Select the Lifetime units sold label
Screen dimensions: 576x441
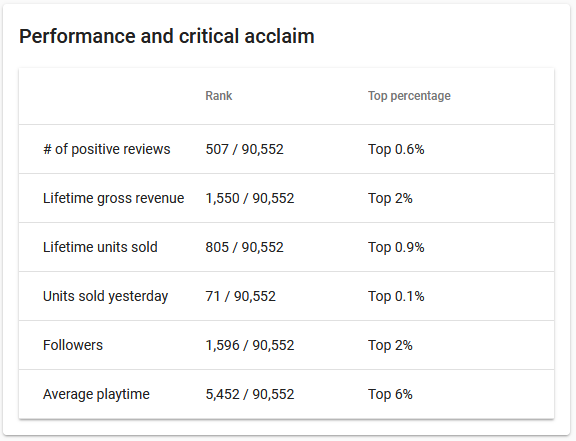point(100,247)
